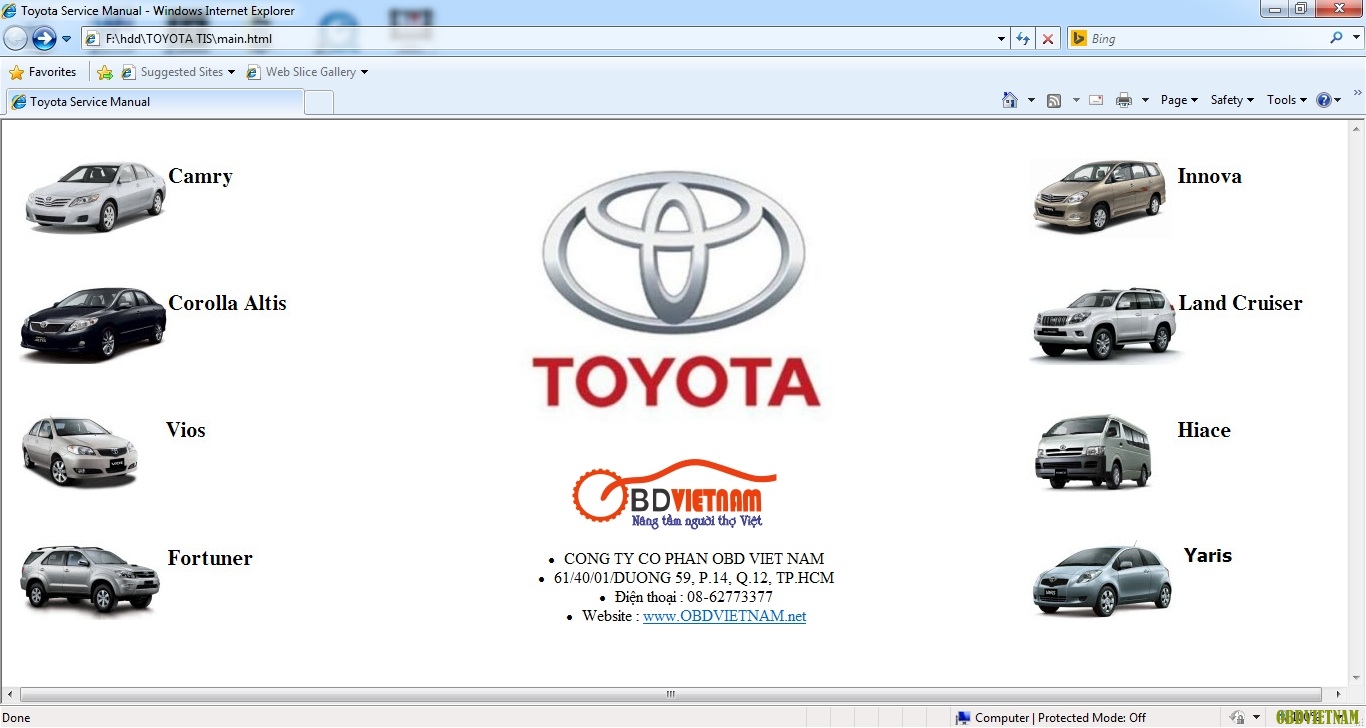Click the Bing search box
The width and height of the screenshot is (1366, 728).
click(x=1205, y=39)
